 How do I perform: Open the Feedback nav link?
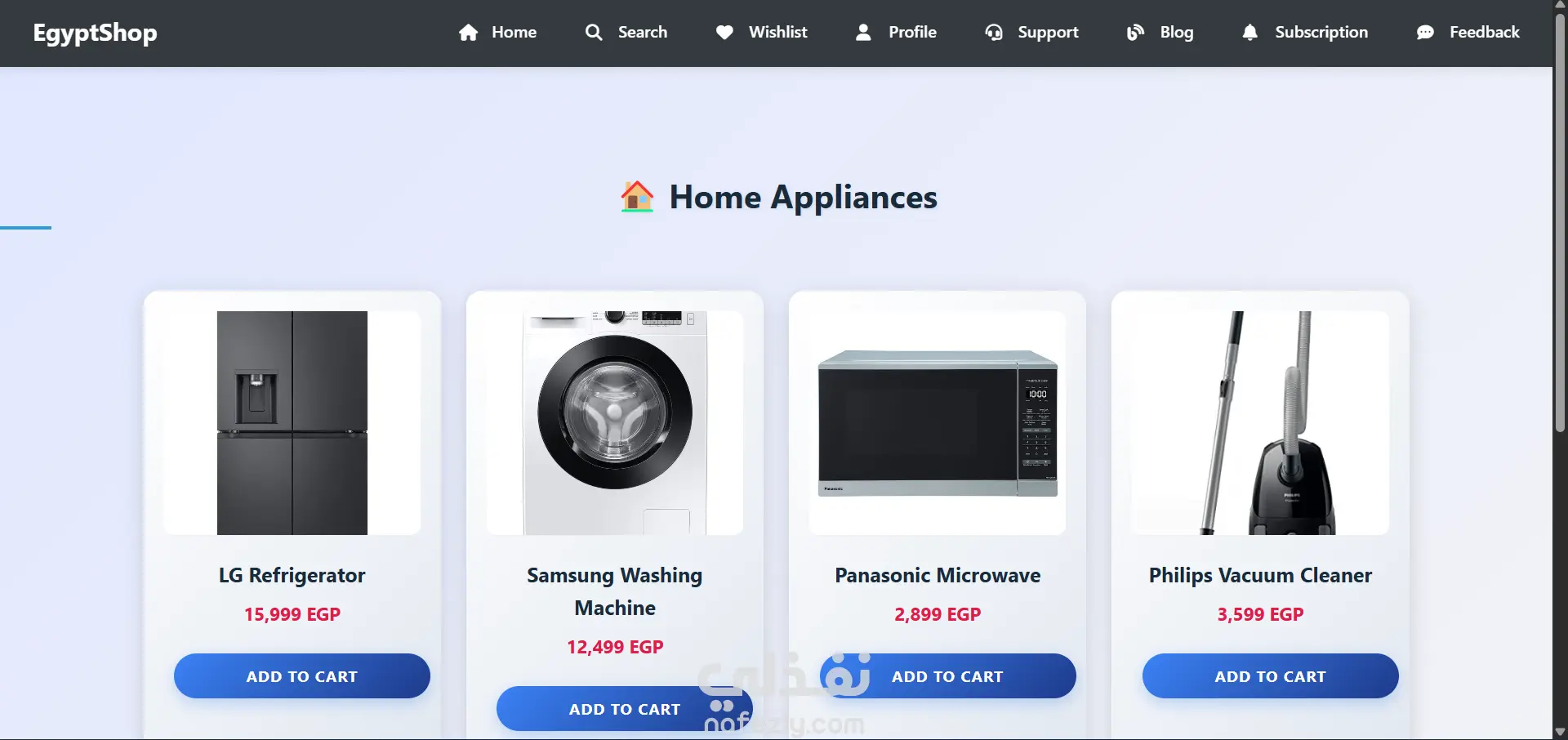[1468, 33]
